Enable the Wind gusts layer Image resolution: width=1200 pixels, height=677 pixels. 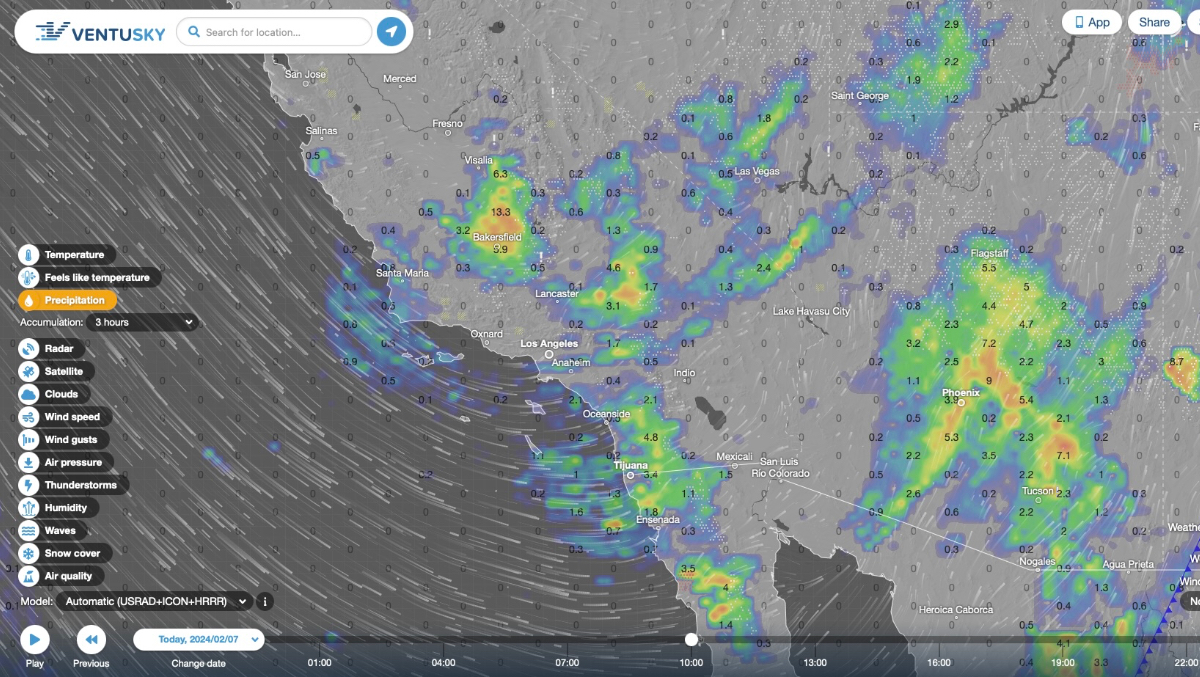[70, 440]
